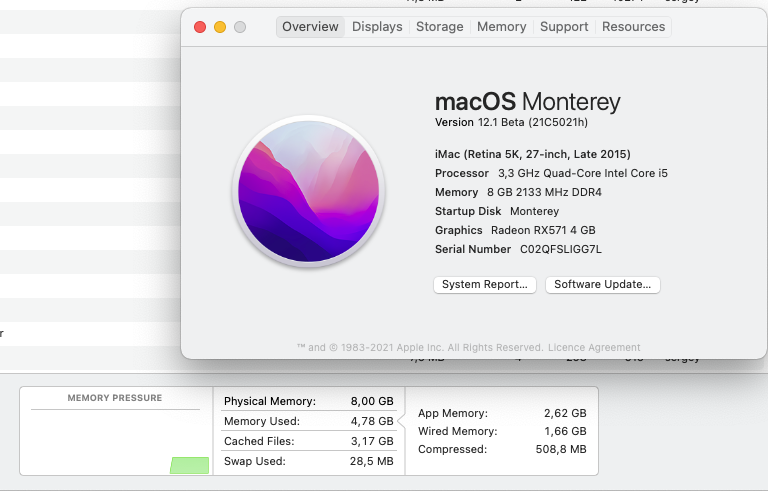Screen dimensions: 768x491
Task: Minimize the About This Mac window
Action: [x=220, y=27]
